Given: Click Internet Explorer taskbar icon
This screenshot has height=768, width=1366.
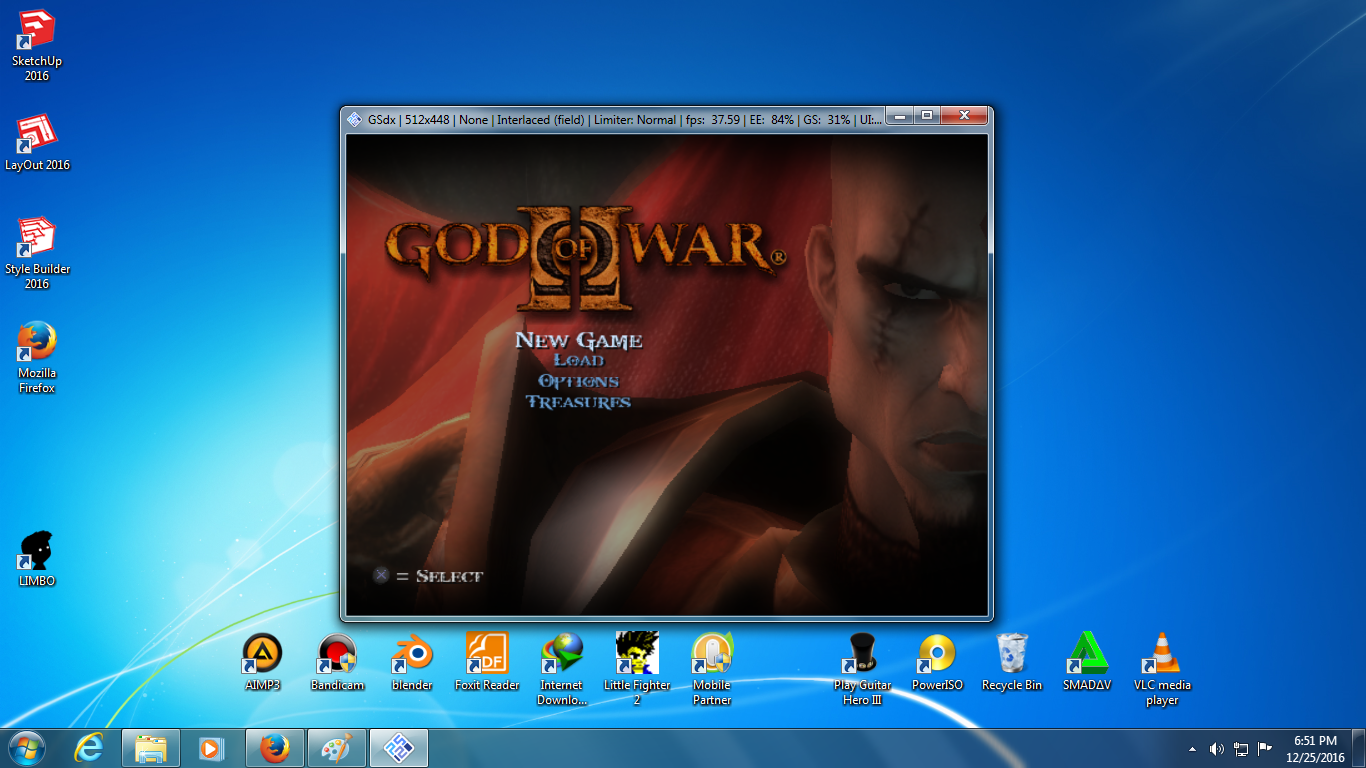Looking at the screenshot, I should tap(89, 748).
